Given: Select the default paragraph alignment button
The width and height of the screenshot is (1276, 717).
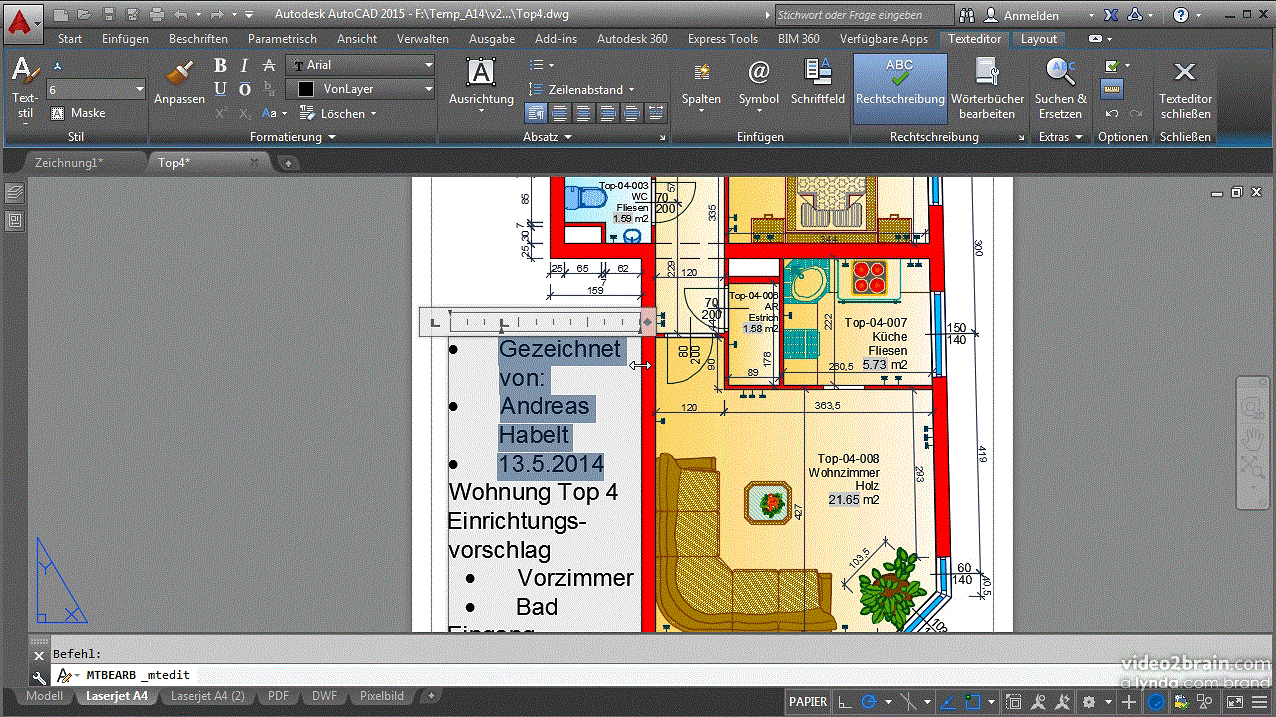Looking at the screenshot, I should (x=536, y=113).
